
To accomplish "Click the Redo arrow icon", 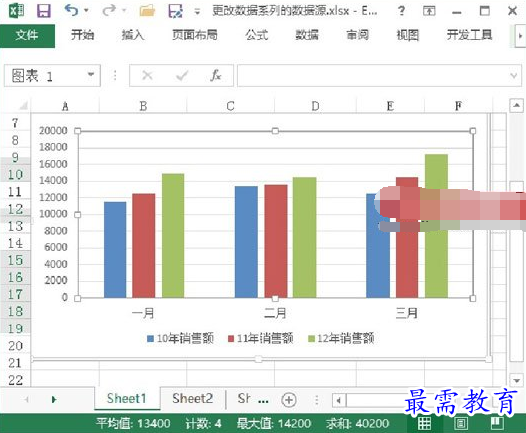I will tap(109, 10).
